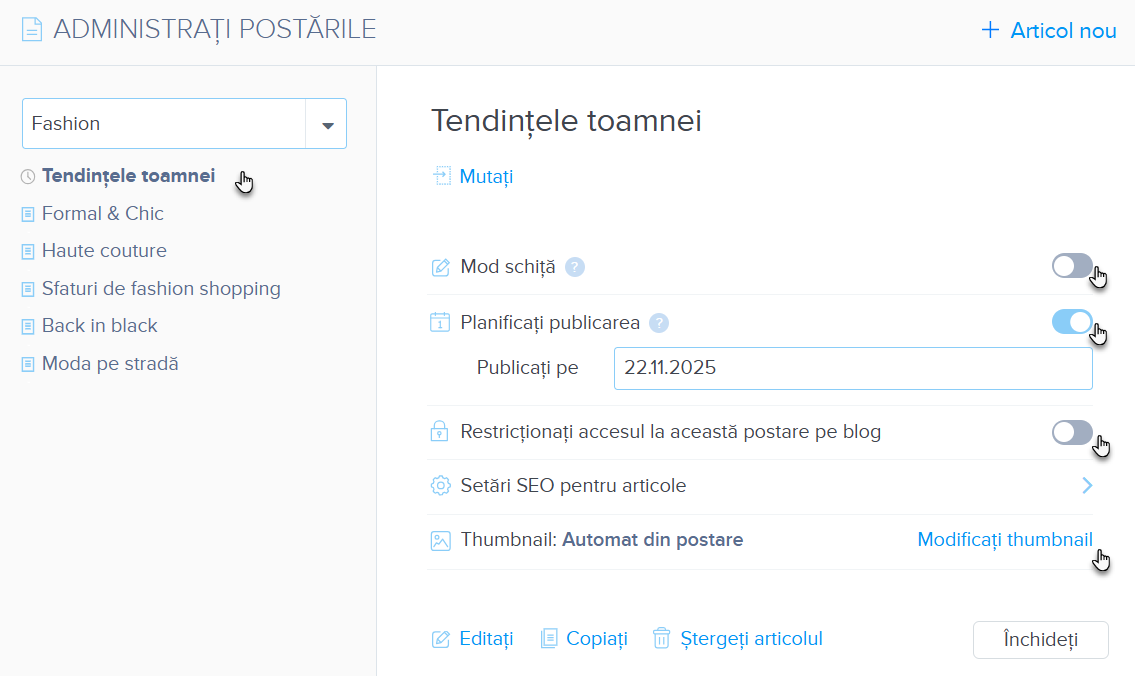Screen dimensions: 1135x676
Task: Click the Mod schiță help question icon
Action: click(575, 267)
